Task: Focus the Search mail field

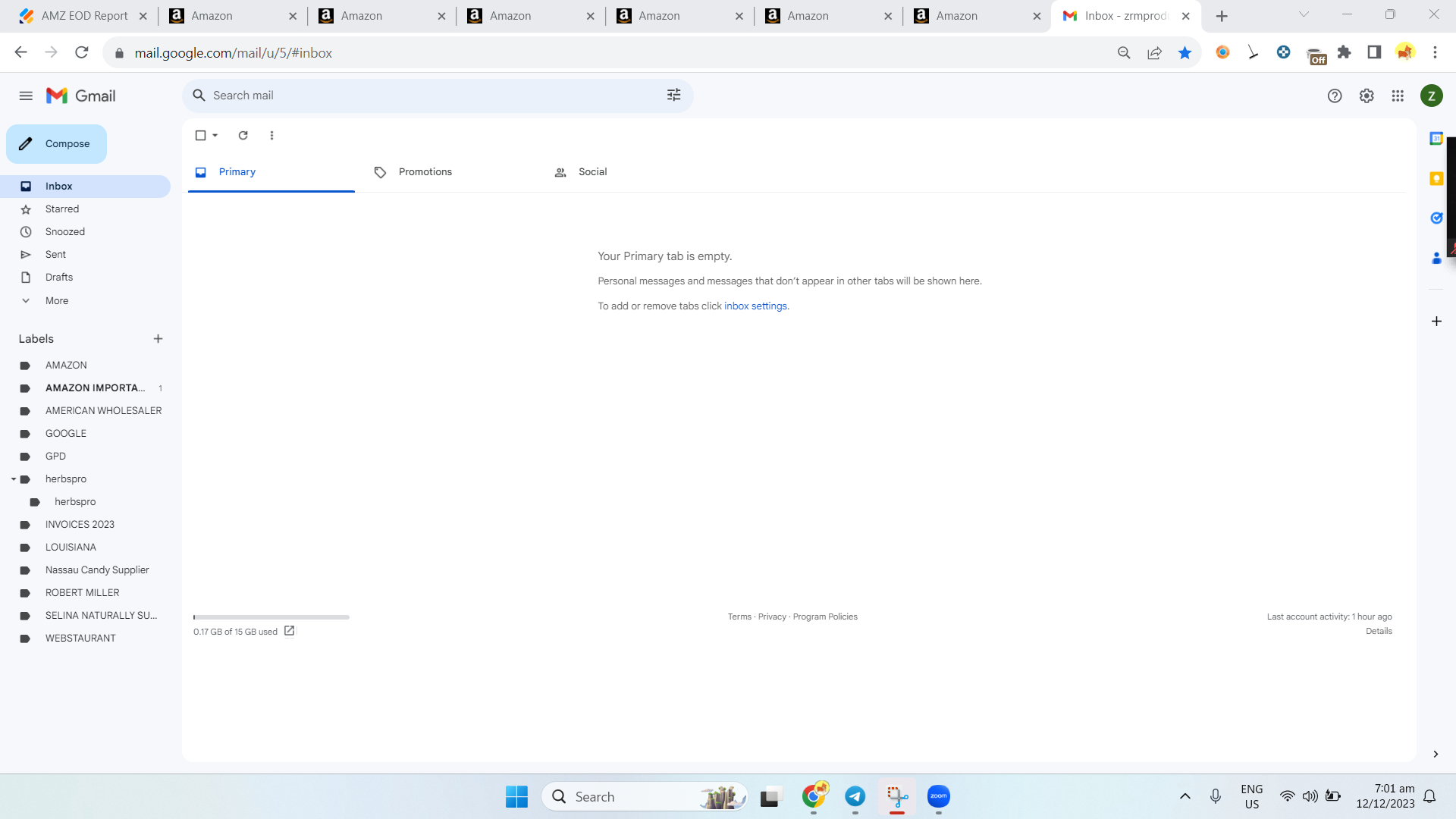Action: 438,96
